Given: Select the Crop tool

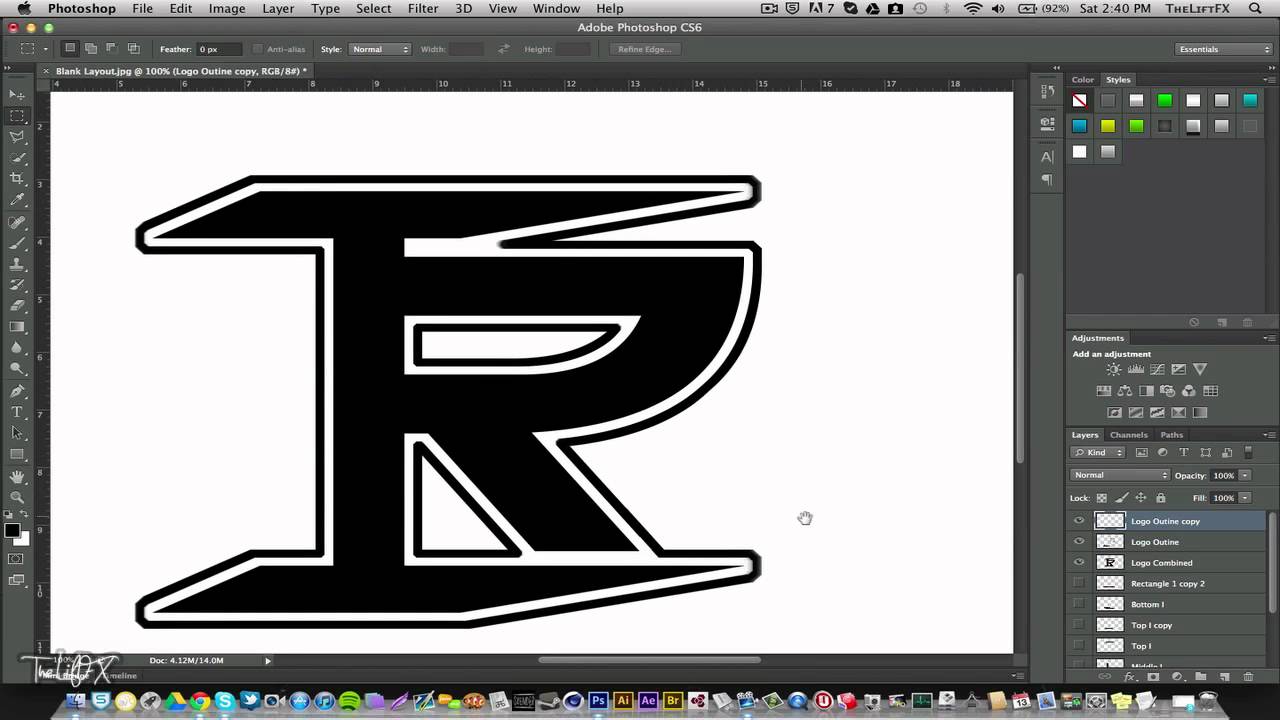Looking at the screenshot, I should pyautogui.click(x=17, y=179).
